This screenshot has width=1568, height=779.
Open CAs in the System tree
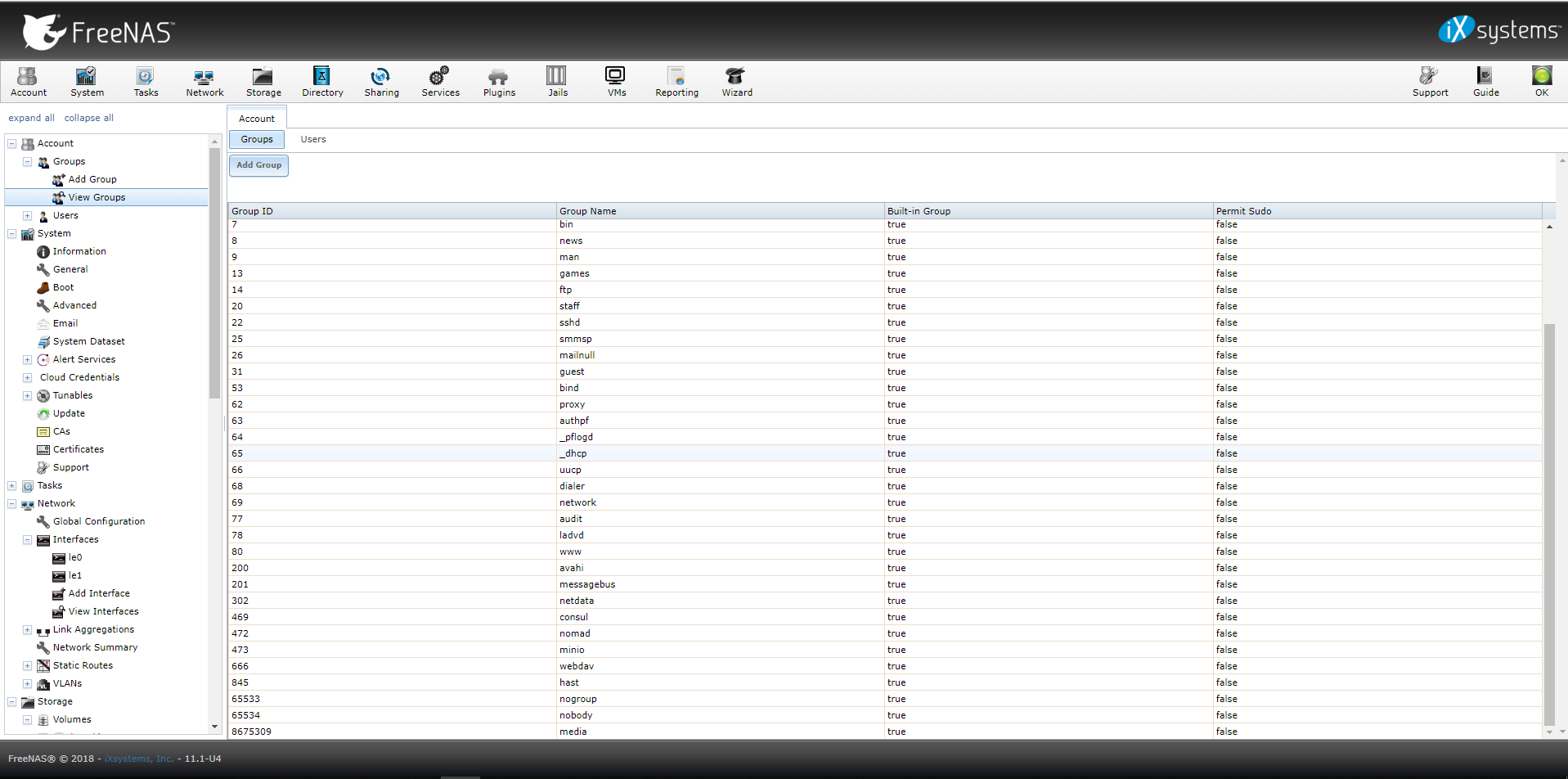tap(61, 431)
